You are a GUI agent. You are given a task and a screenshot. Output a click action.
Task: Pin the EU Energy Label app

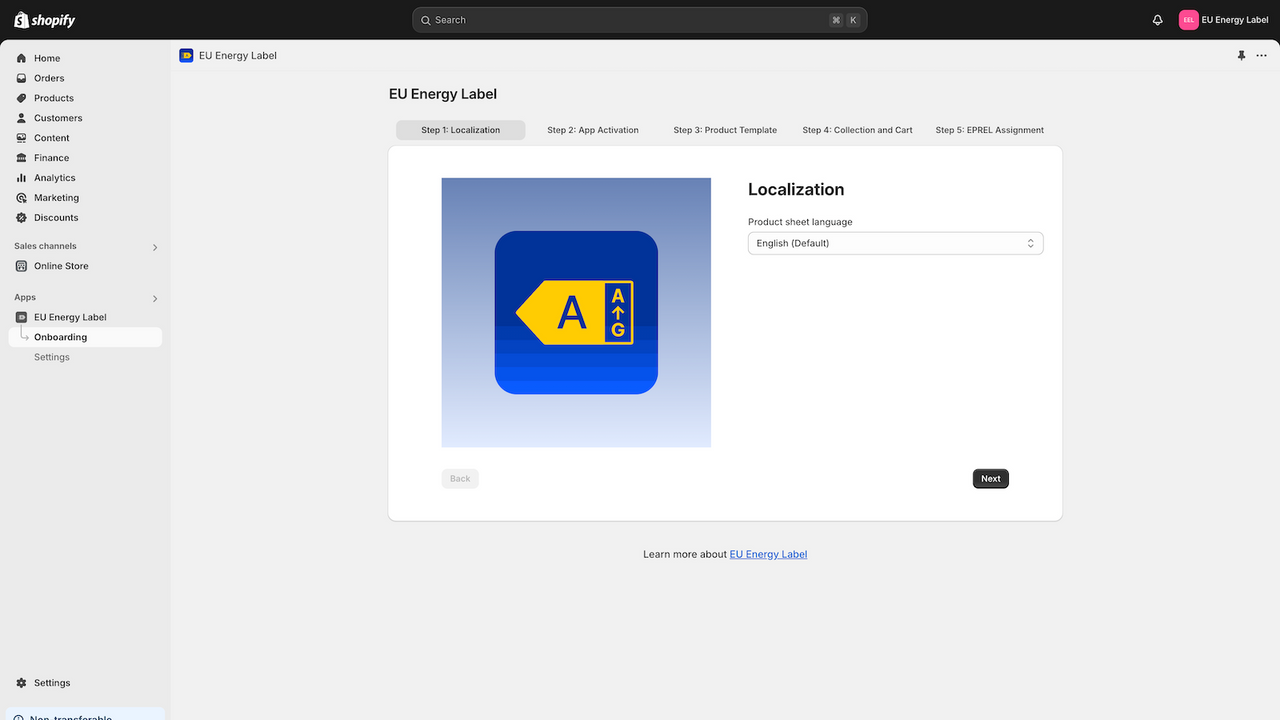1241,56
